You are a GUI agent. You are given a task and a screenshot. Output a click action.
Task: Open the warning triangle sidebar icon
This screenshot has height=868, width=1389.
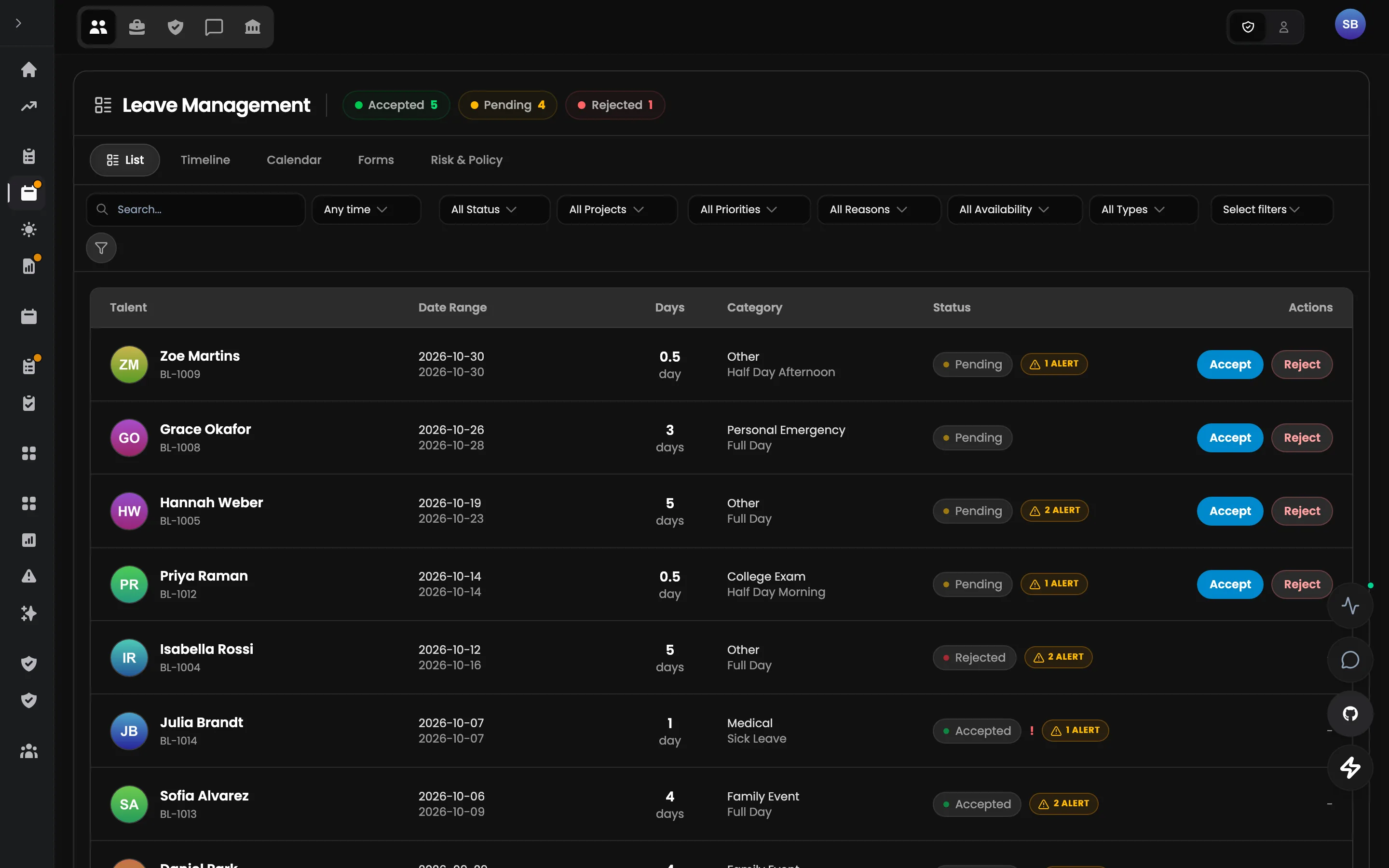click(x=29, y=576)
